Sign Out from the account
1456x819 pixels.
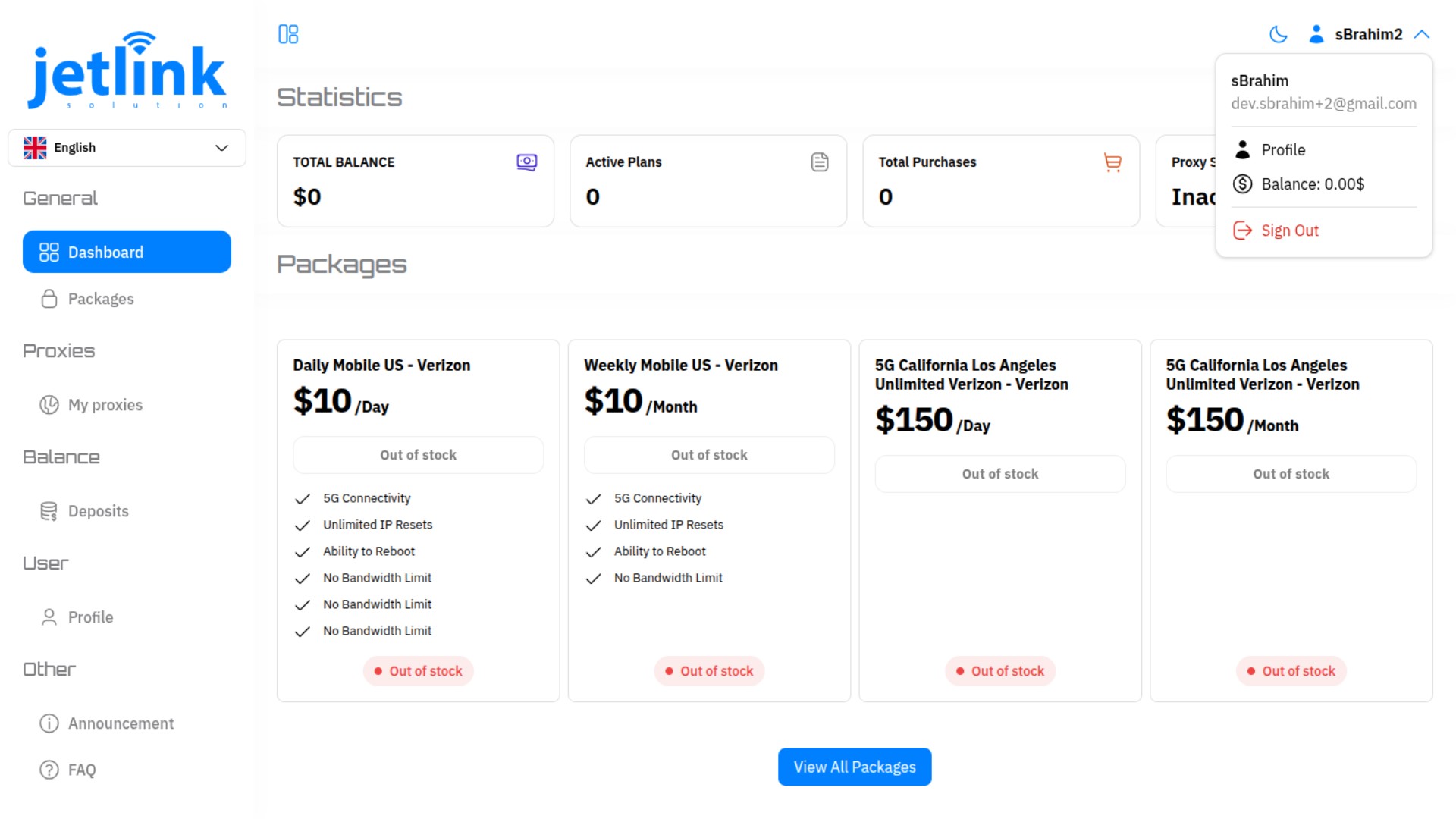pos(1289,231)
